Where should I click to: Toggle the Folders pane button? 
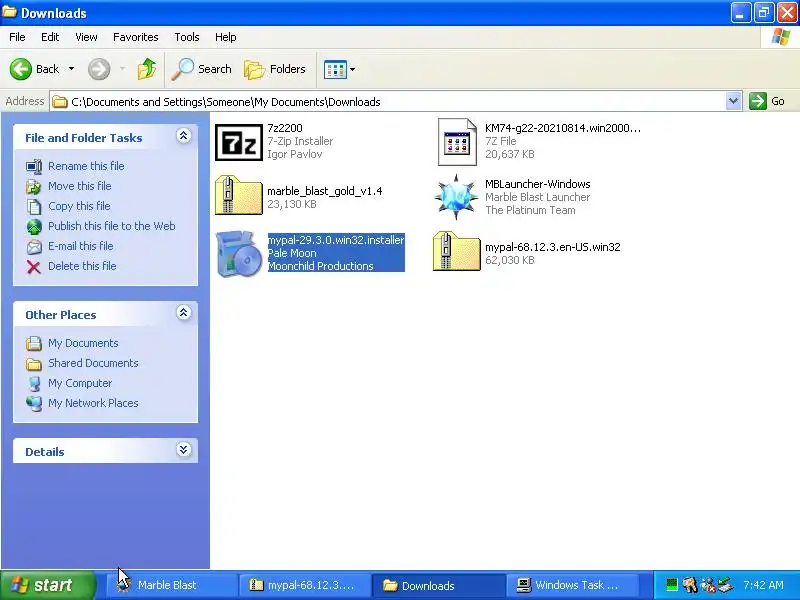pos(275,69)
